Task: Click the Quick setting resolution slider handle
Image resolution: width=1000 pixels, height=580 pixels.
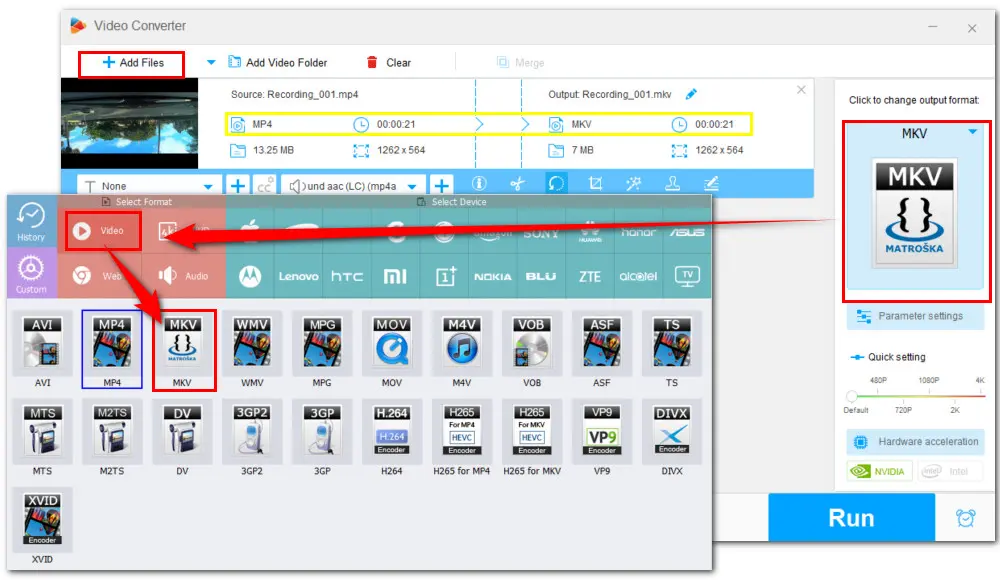Action: pos(851,396)
